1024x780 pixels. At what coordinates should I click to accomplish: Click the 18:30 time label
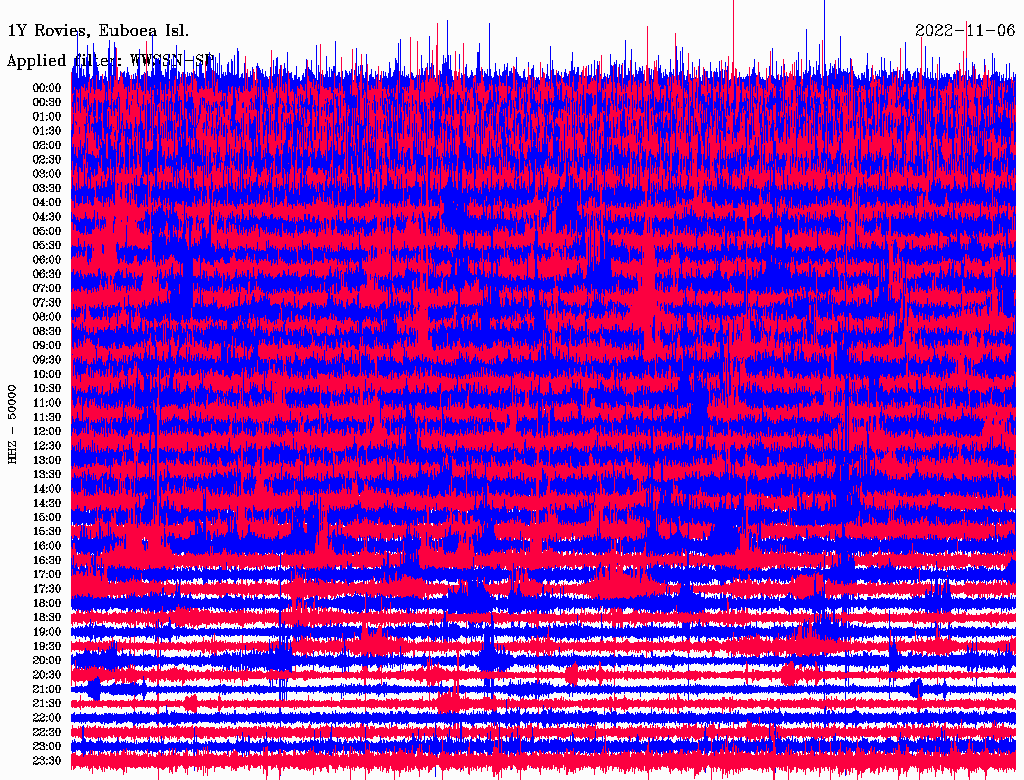pos(47,617)
